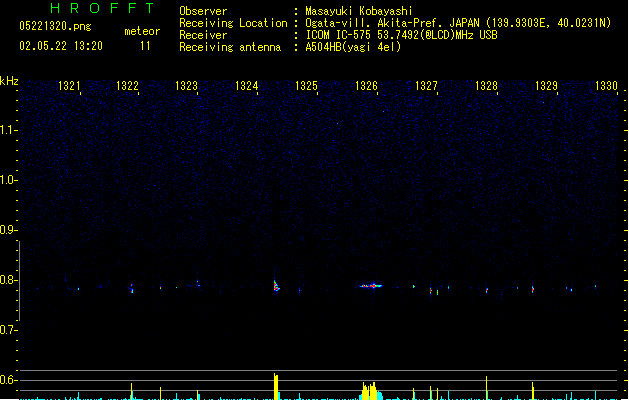Click the meteor count 11
The width and height of the screenshot is (629, 400).
point(145,46)
